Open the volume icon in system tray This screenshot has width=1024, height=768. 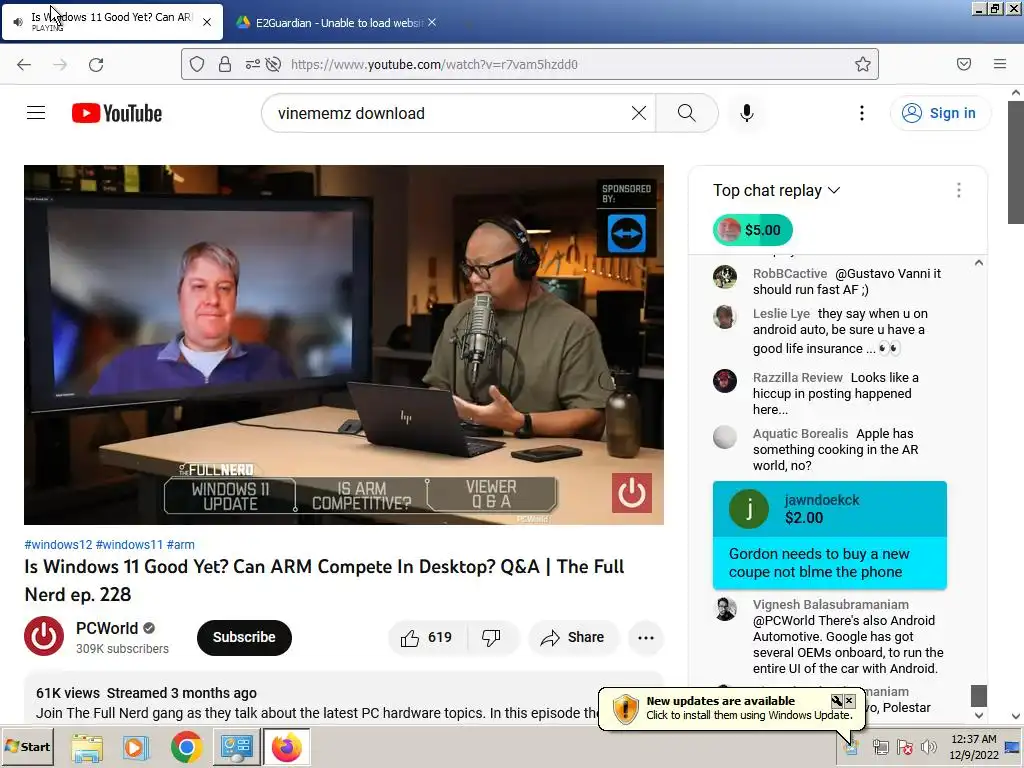coord(928,747)
